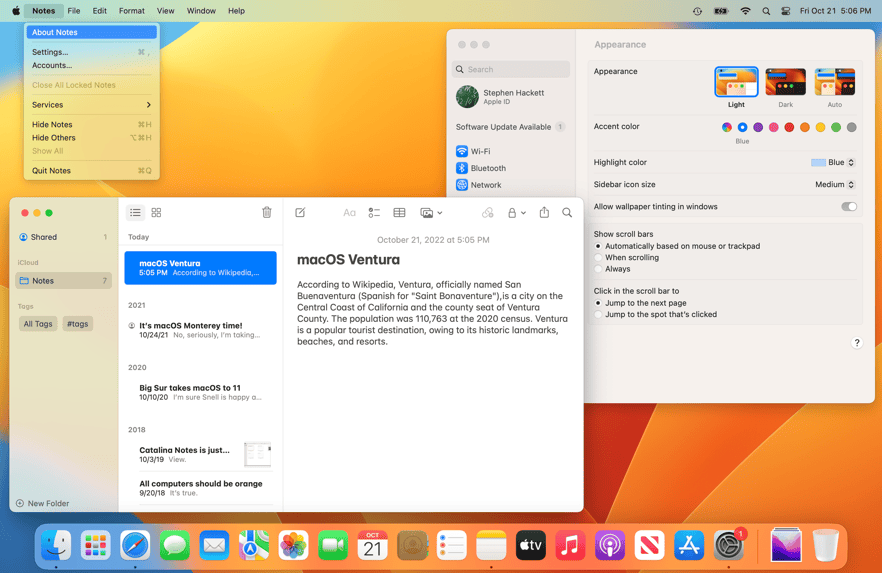Viewport: 882px width, 573px height.
Task: Choose Quit Notes menu item
Action: [x=91, y=170]
